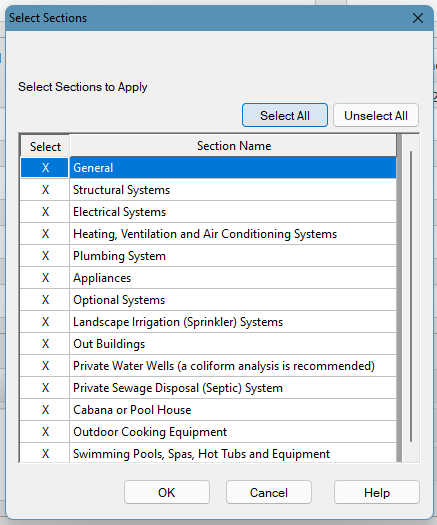Uncheck the Structural Systems selection mark

(45, 190)
